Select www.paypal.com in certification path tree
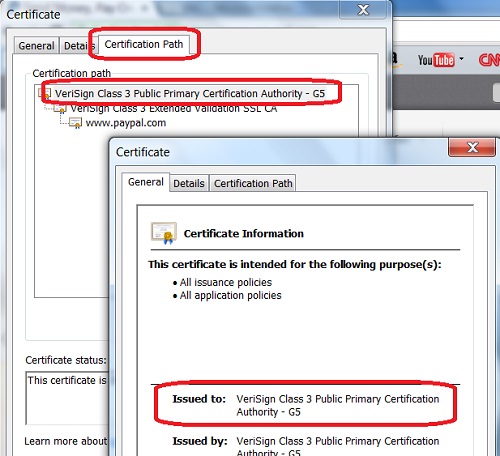This screenshot has height=456, width=500. [x=126, y=123]
